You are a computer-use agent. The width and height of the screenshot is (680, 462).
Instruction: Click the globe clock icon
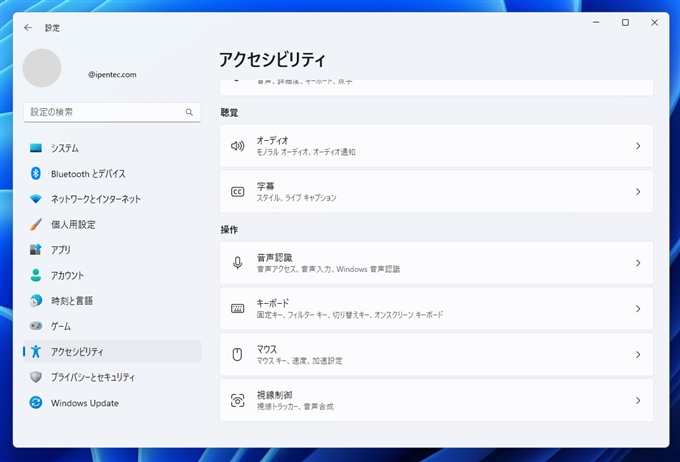coord(36,300)
